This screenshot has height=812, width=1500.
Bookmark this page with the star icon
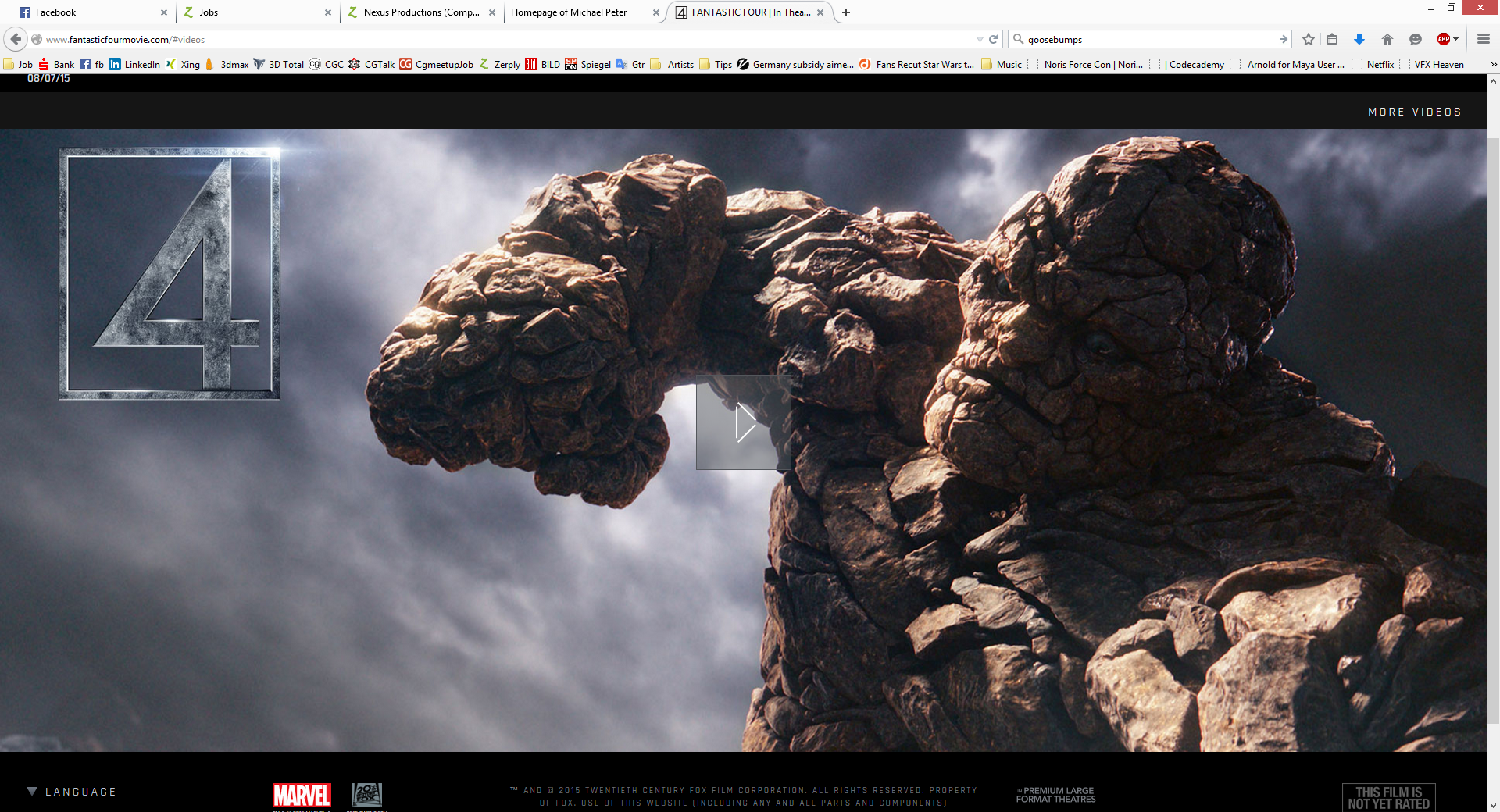click(x=1309, y=39)
